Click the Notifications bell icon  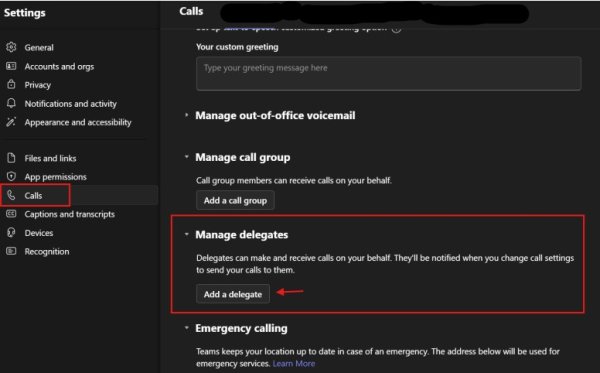tap(11, 103)
